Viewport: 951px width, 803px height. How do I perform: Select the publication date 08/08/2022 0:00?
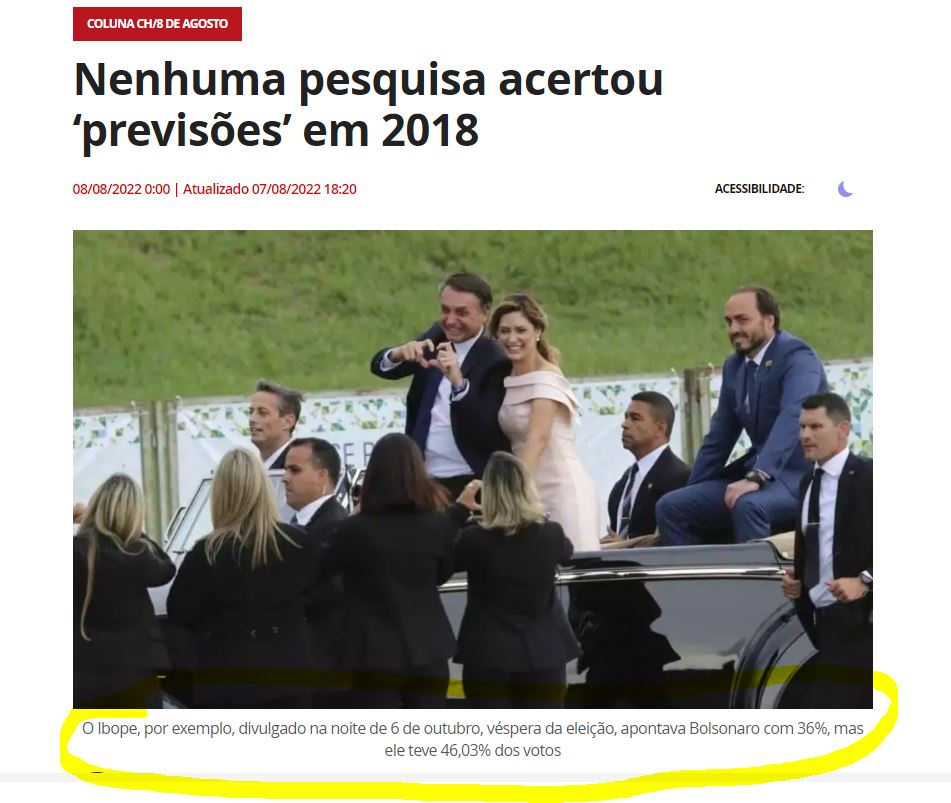point(121,189)
